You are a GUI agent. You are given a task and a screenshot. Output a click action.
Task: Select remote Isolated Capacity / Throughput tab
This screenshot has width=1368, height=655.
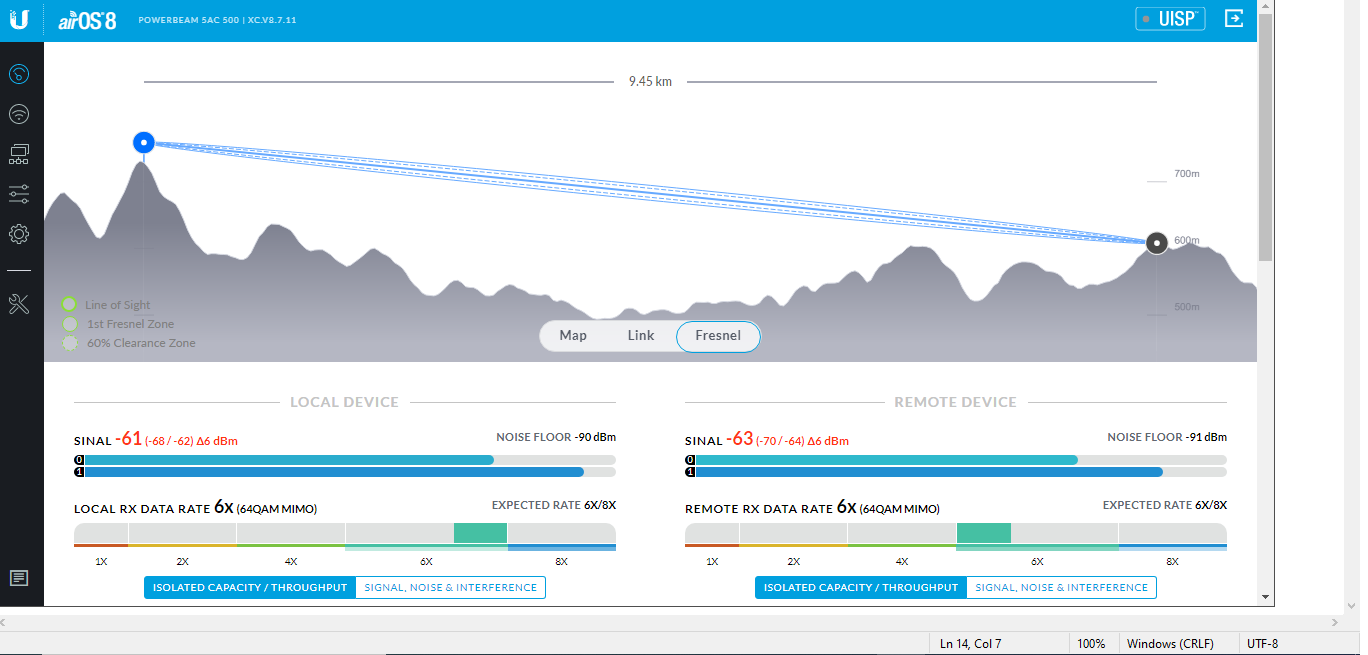861,588
